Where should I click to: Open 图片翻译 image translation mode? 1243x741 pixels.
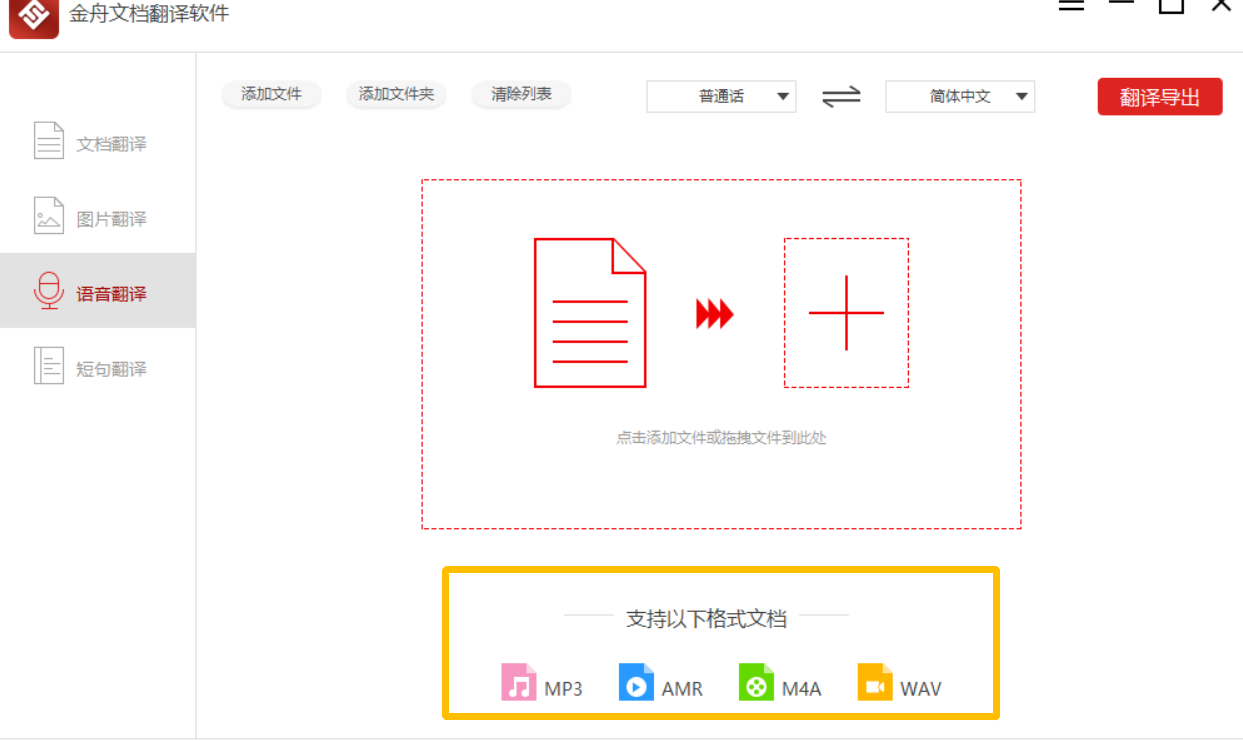48,215
